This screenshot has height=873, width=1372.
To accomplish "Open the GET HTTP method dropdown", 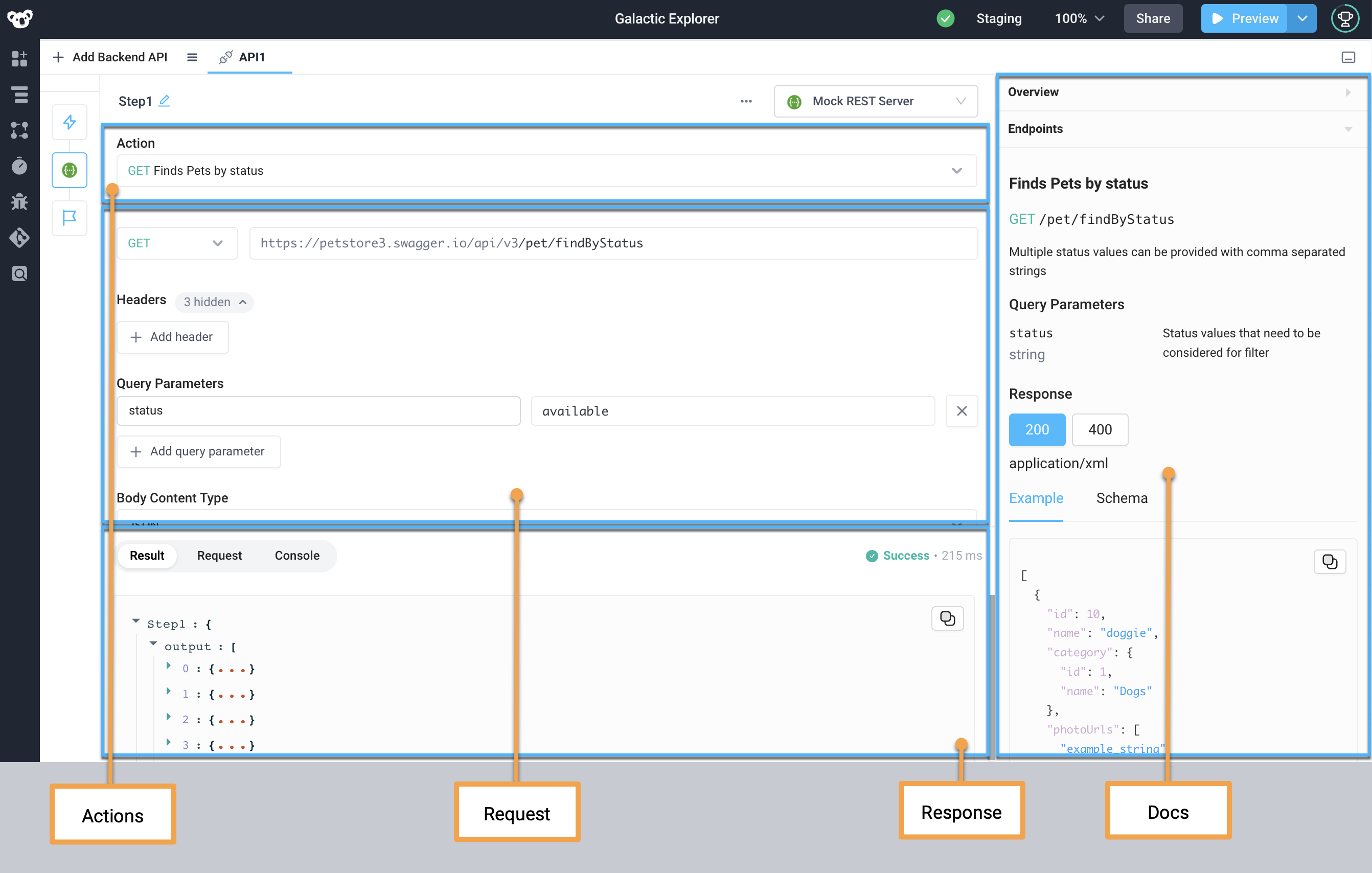I will 177,243.
